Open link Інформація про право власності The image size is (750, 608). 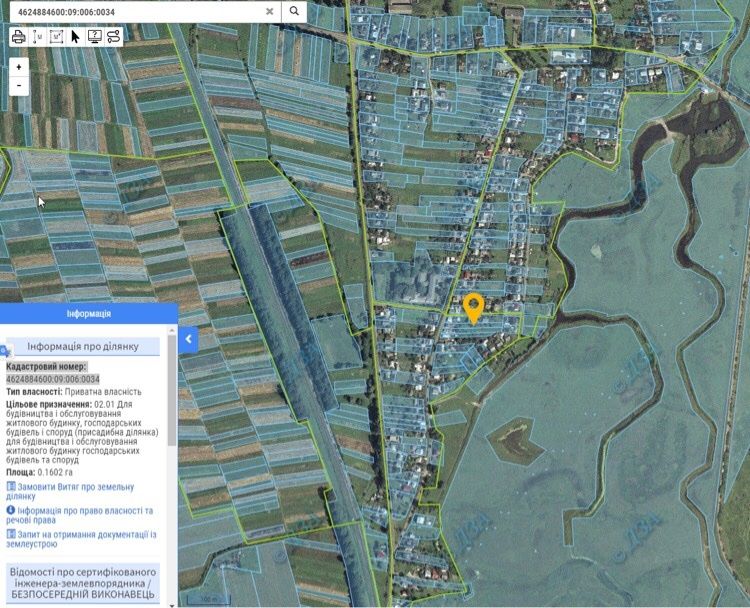pos(80,515)
